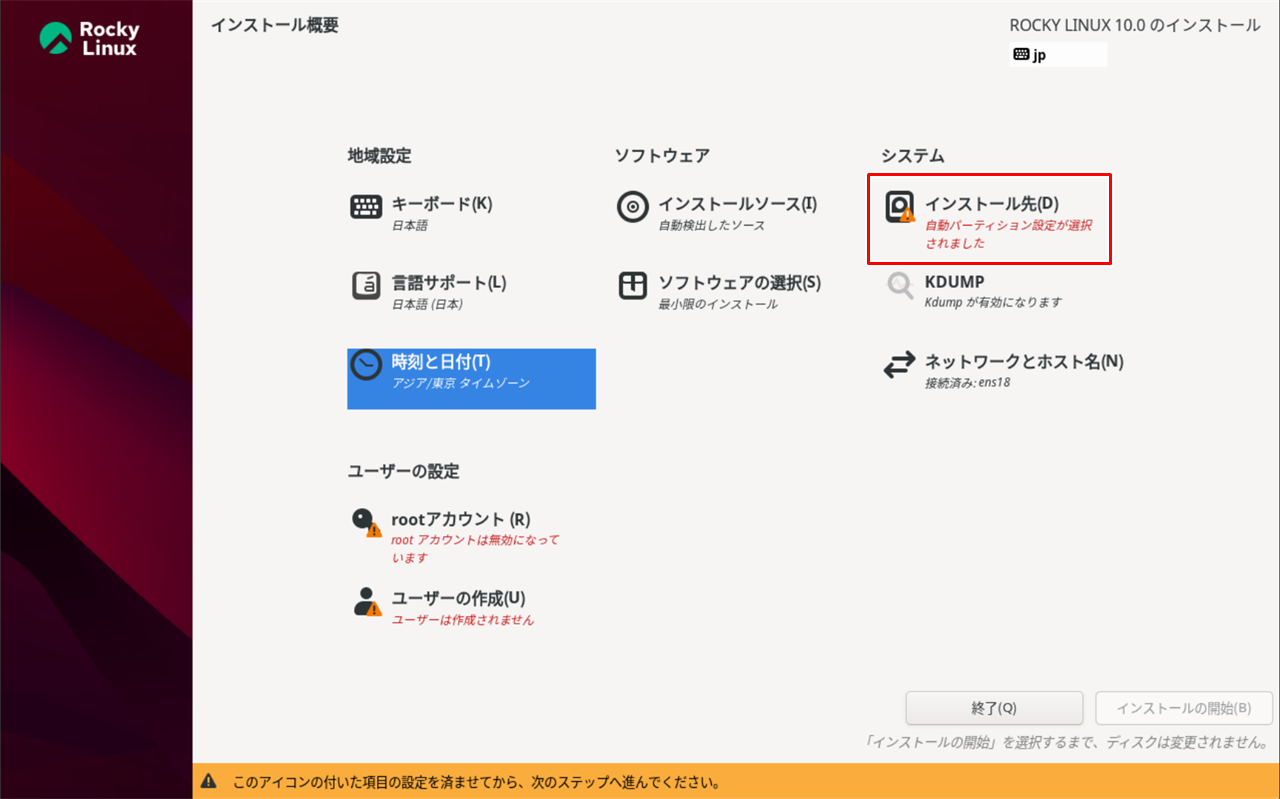Click the network arrows icon
This screenshot has width=1280, height=799.
[899, 365]
